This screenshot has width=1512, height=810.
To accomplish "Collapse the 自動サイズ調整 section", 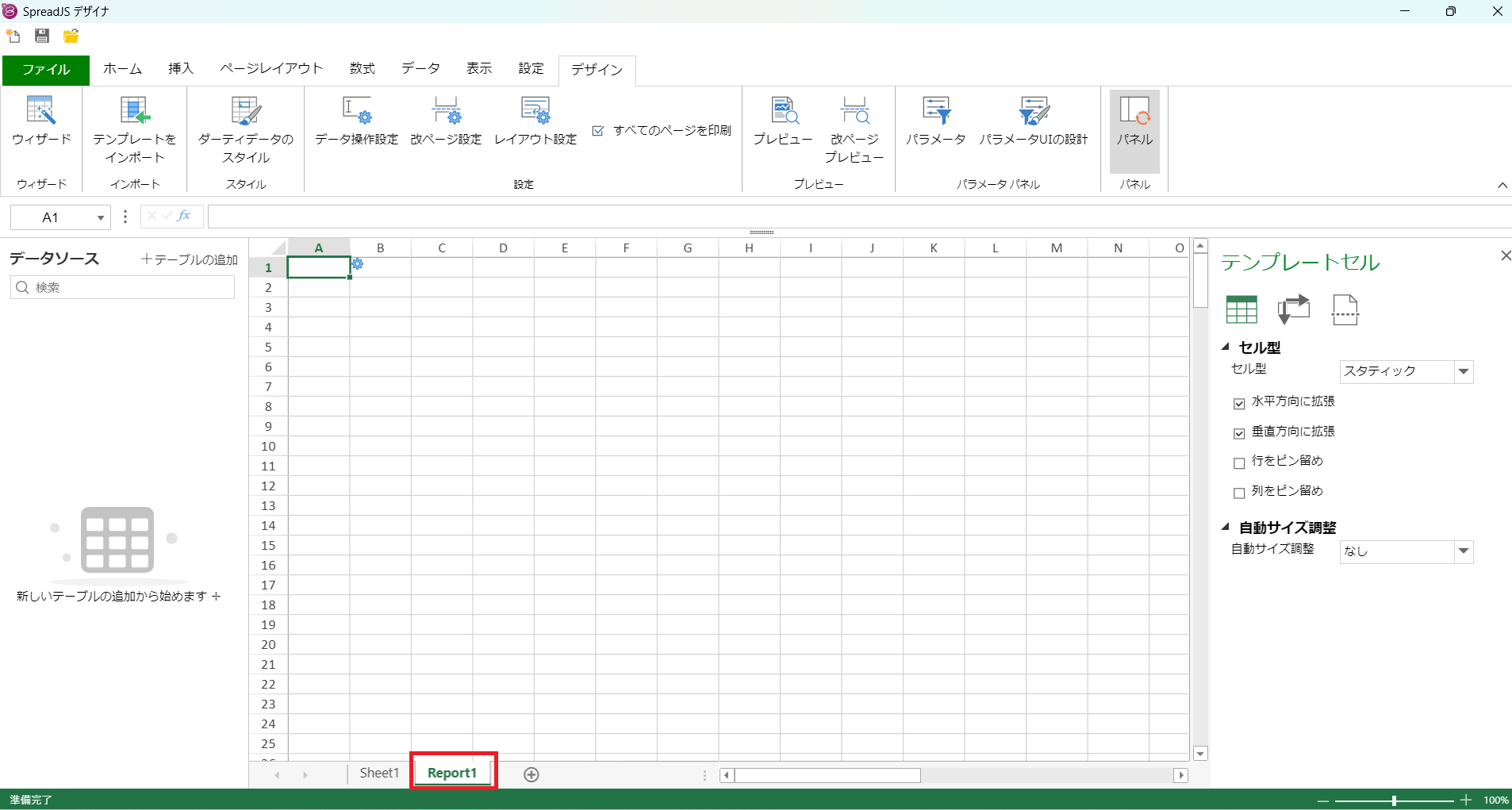I will tap(1226, 527).
